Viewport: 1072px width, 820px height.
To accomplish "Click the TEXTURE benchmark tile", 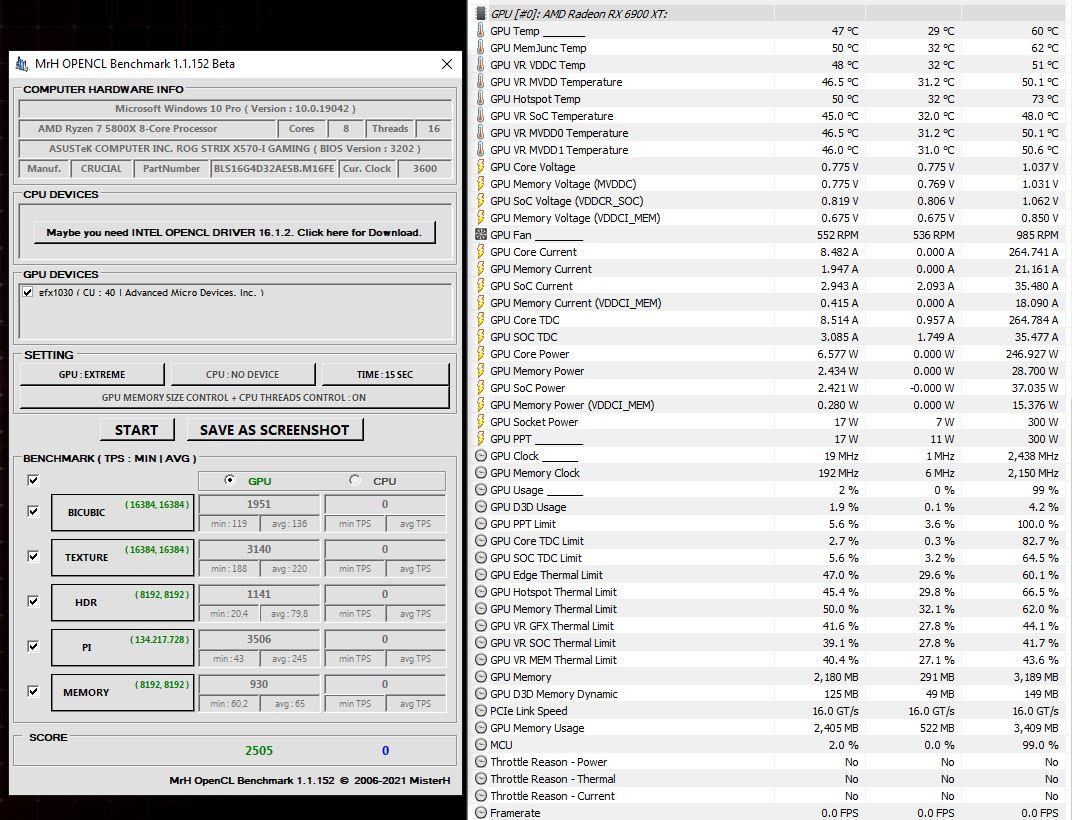I will [123, 557].
